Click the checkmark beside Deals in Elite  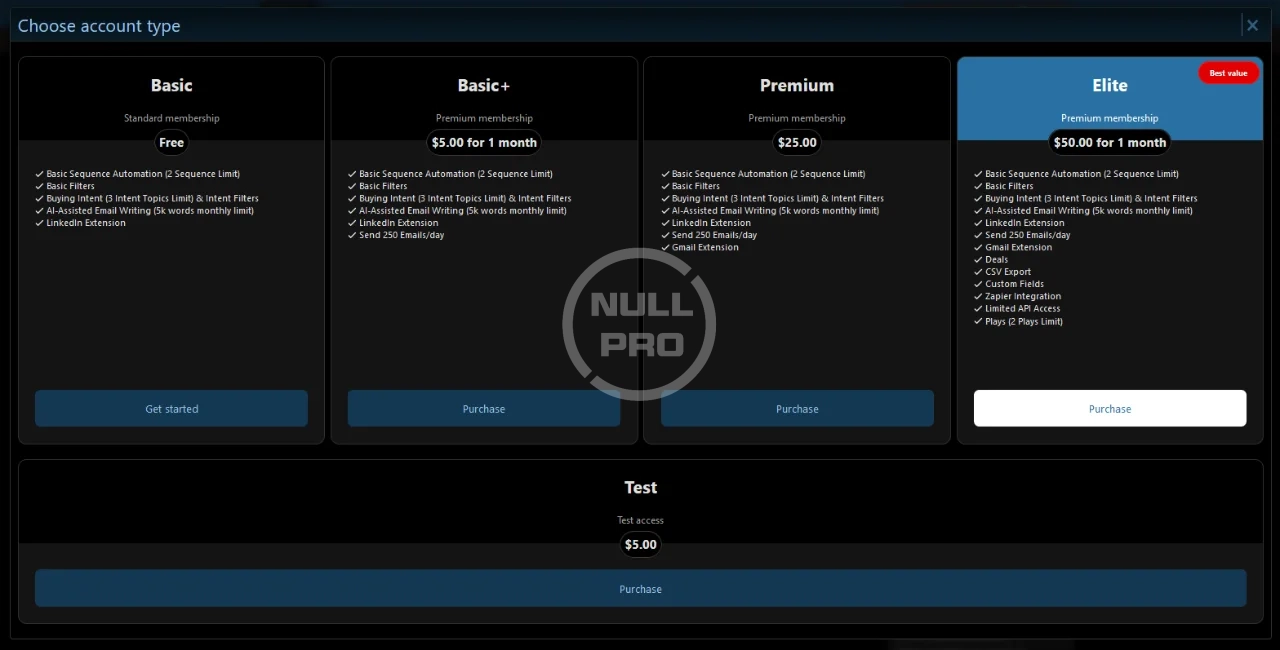coord(978,260)
